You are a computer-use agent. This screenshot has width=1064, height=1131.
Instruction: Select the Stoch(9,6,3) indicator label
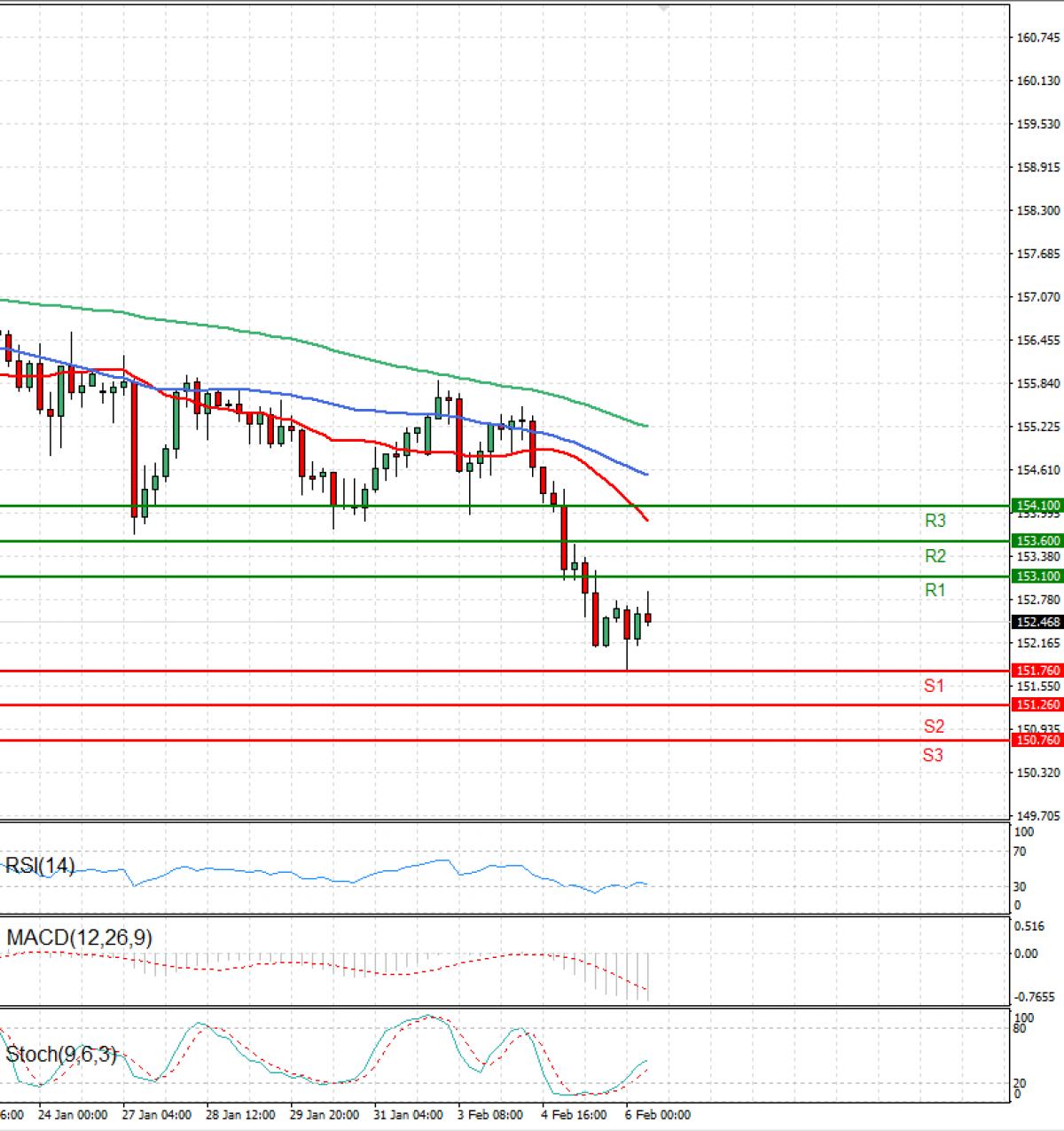[60, 1054]
